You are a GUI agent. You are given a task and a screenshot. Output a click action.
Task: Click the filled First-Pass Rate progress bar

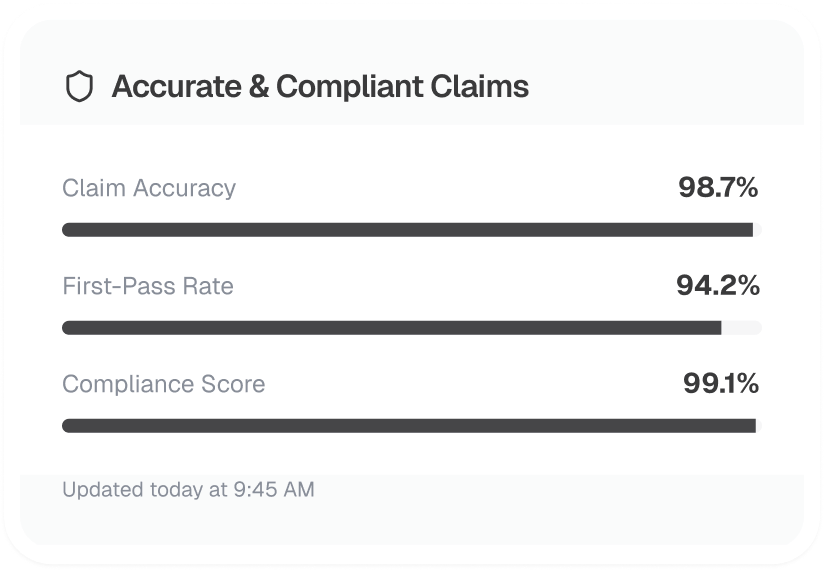click(x=391, y=328)
